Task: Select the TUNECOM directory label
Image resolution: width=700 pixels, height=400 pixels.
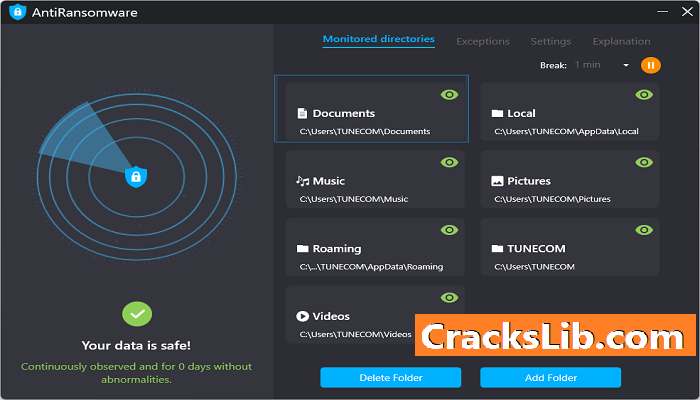Action: click(x=536, y=249)
